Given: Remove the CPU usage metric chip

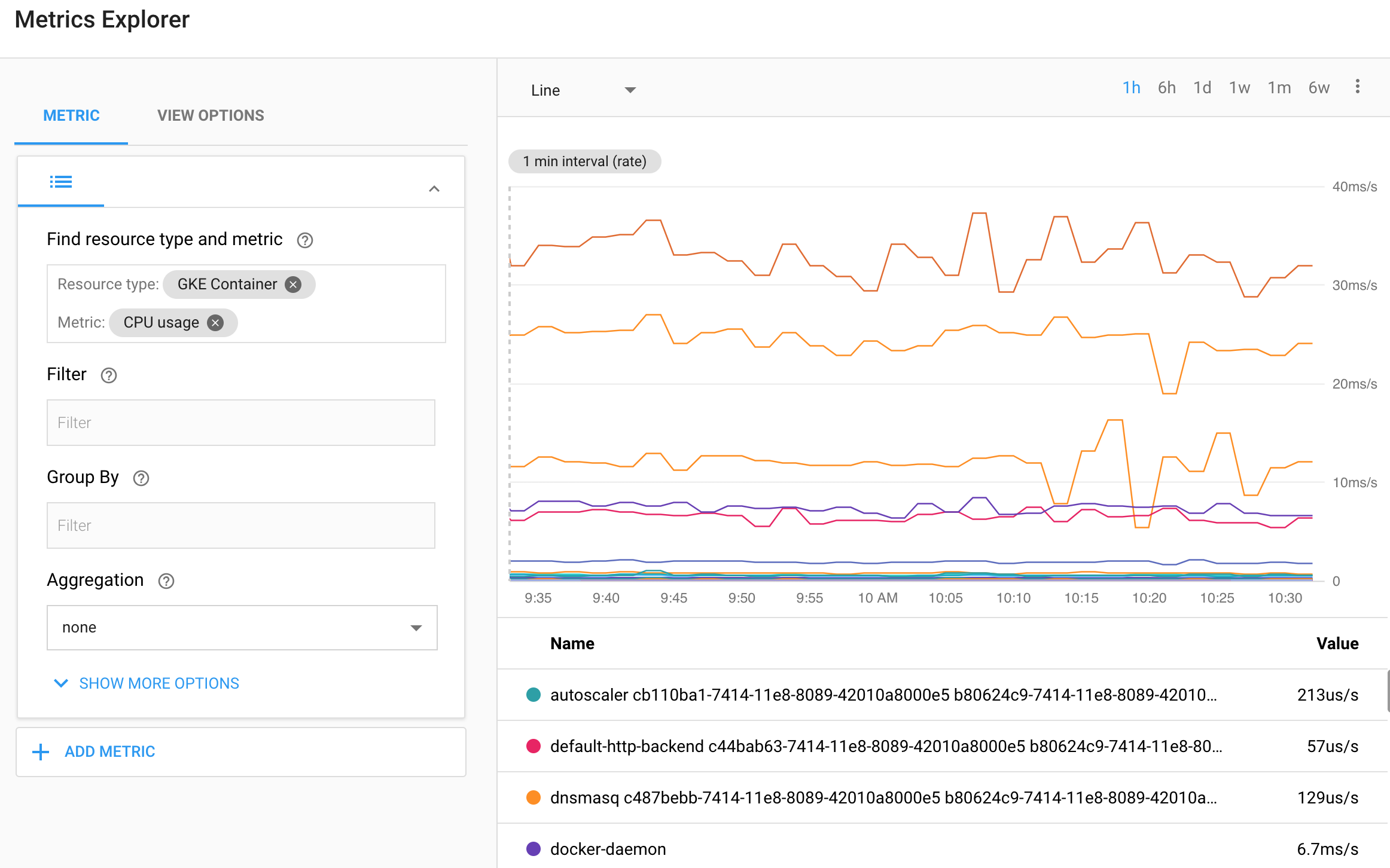Looking at the screenshot, I should pos(215,323).
